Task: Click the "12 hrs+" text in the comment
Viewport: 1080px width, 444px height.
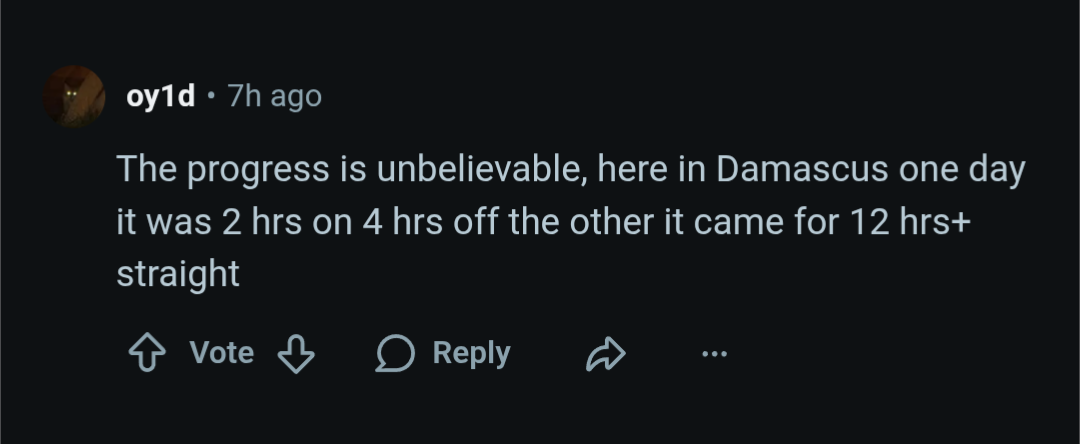Action: (x=906, y=221)
